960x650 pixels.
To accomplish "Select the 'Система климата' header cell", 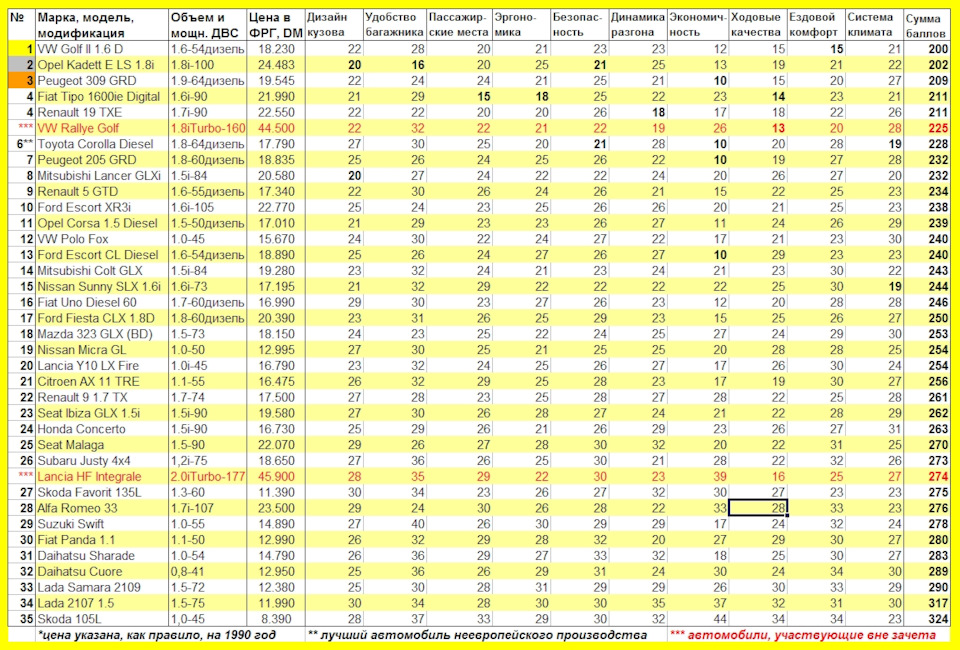I will tap(874, 25).
